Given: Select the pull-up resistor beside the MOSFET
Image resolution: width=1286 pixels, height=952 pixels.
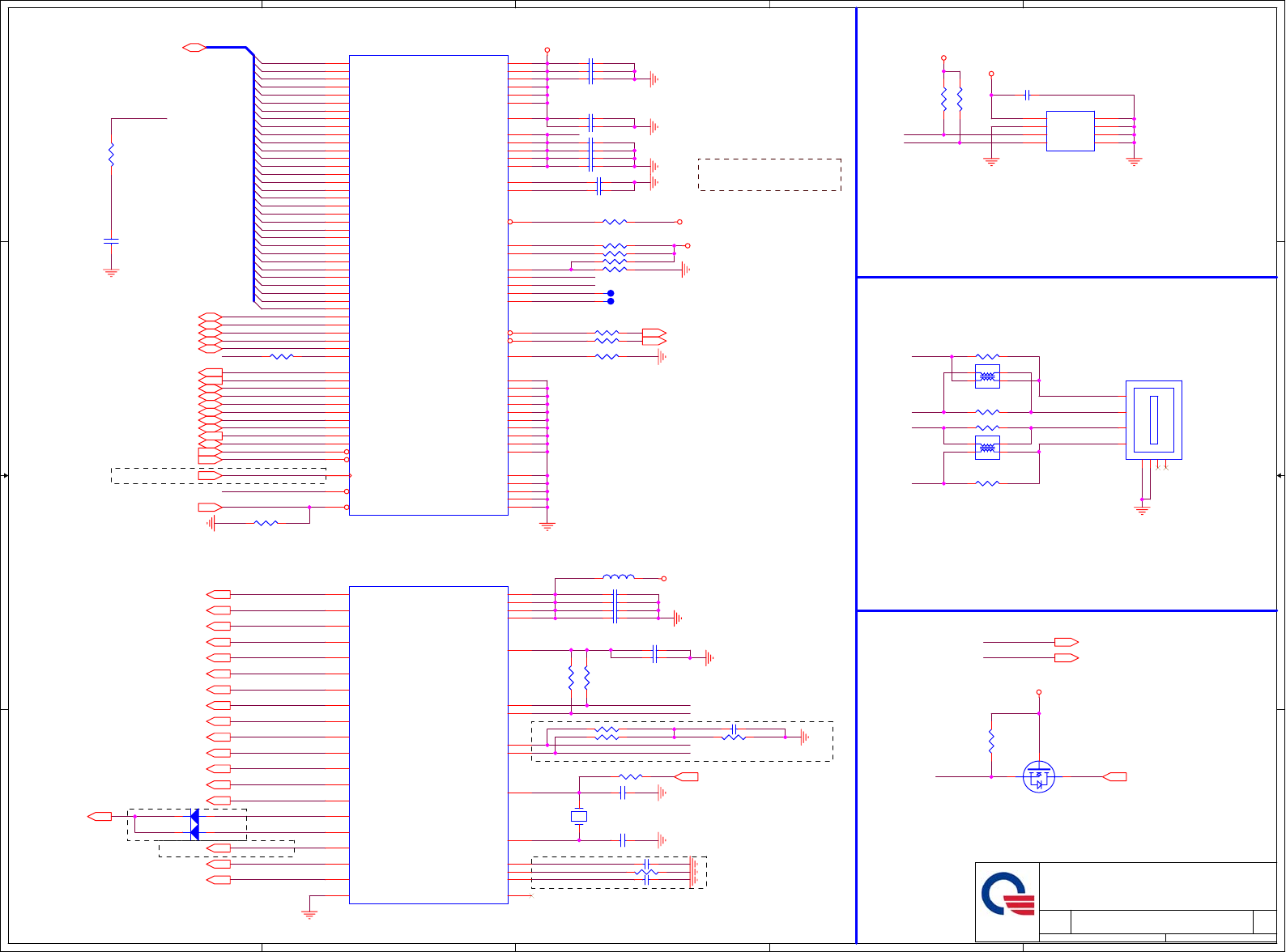Looking at the screenshot, I should (991, 742).
